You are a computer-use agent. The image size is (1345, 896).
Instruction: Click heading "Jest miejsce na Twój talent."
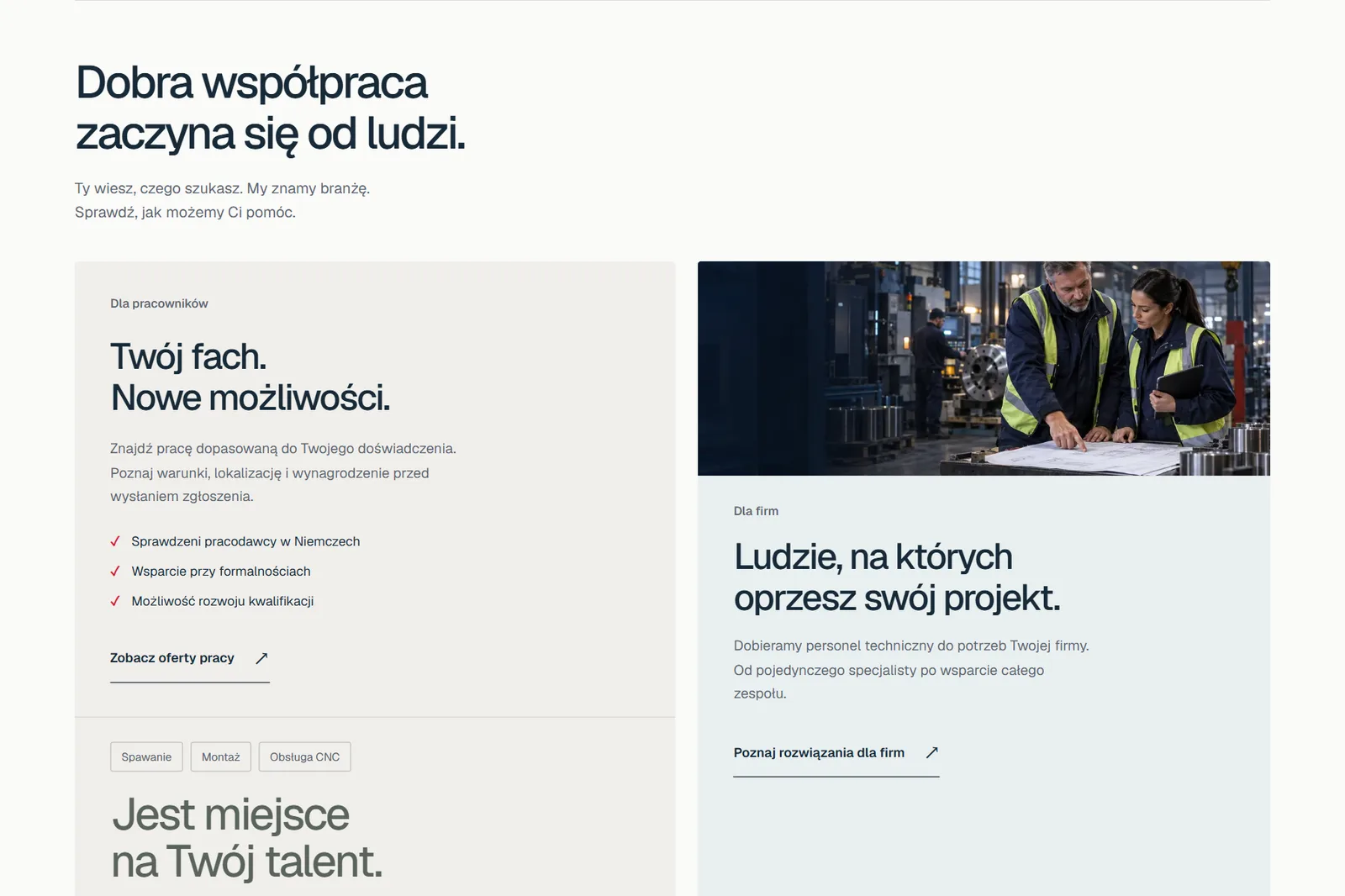pos(247,838)
